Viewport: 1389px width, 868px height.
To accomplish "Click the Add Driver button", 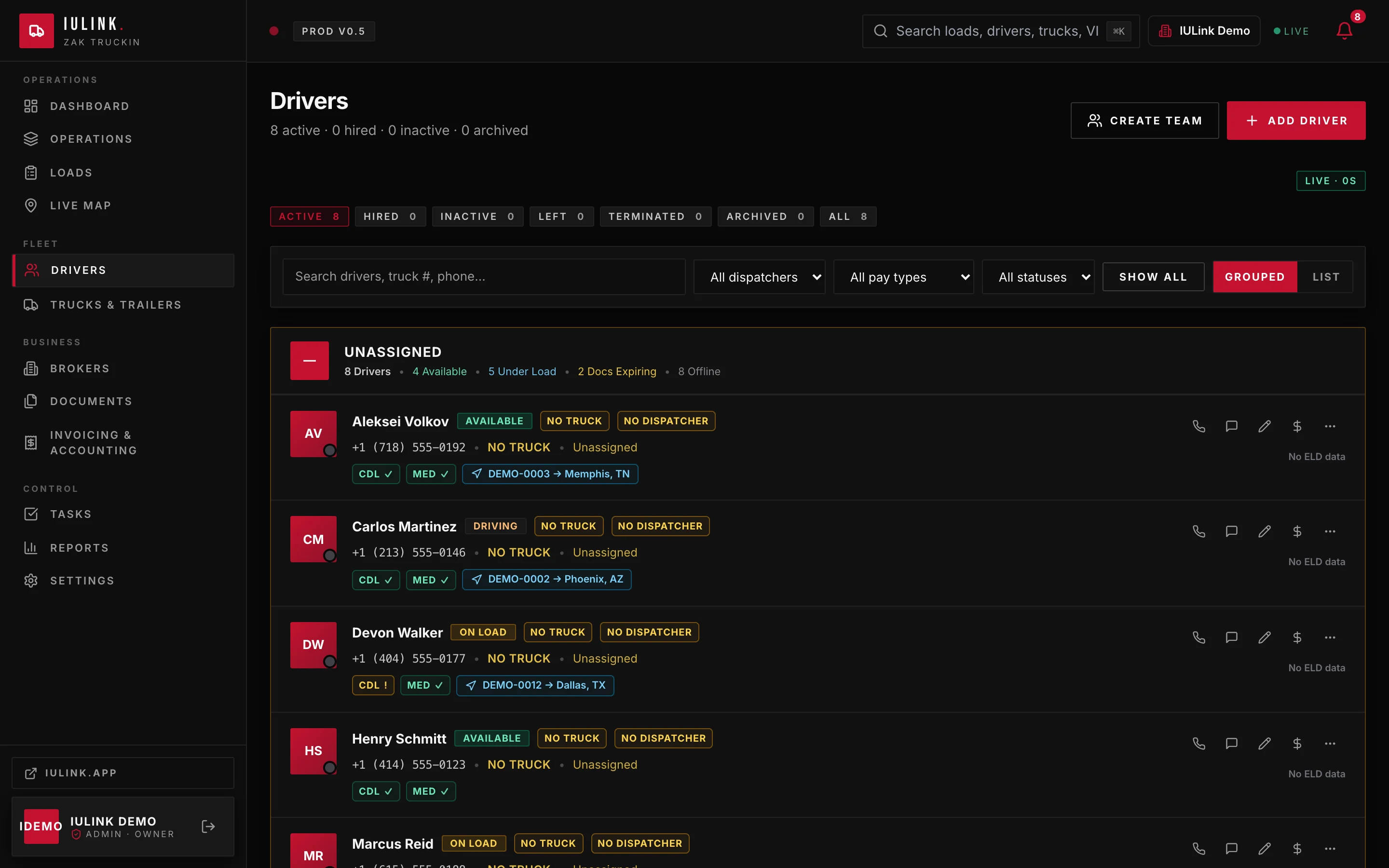I will tap(1296, 121).
